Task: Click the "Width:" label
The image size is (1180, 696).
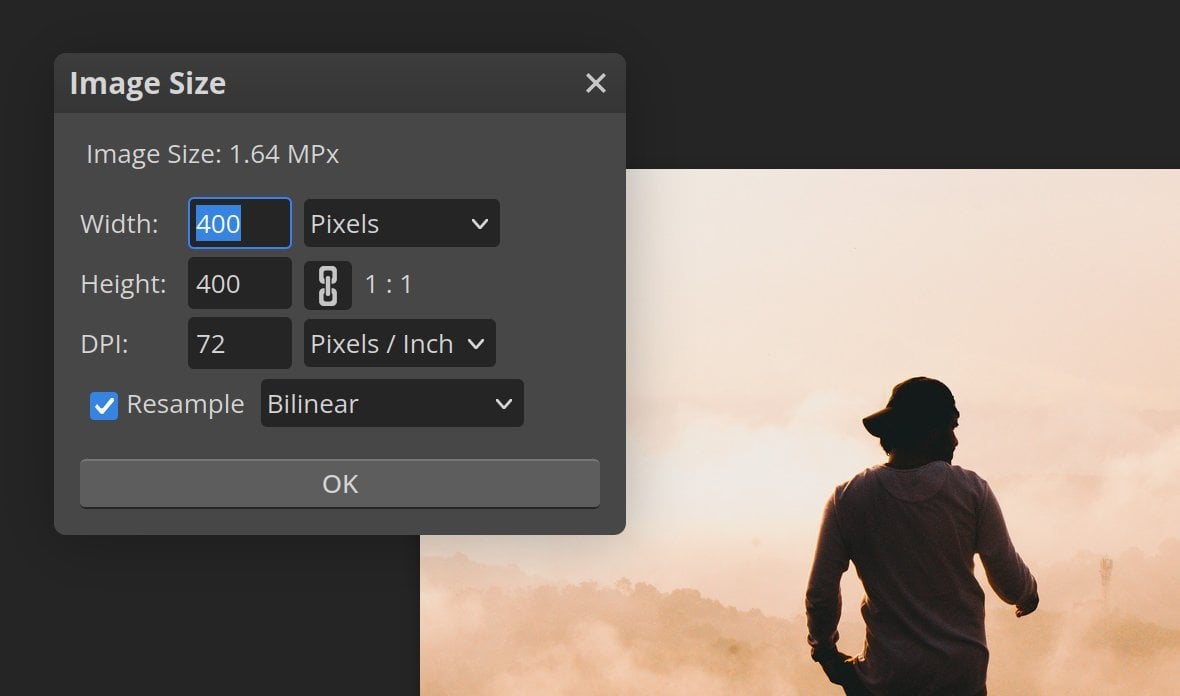Action: 119,224
